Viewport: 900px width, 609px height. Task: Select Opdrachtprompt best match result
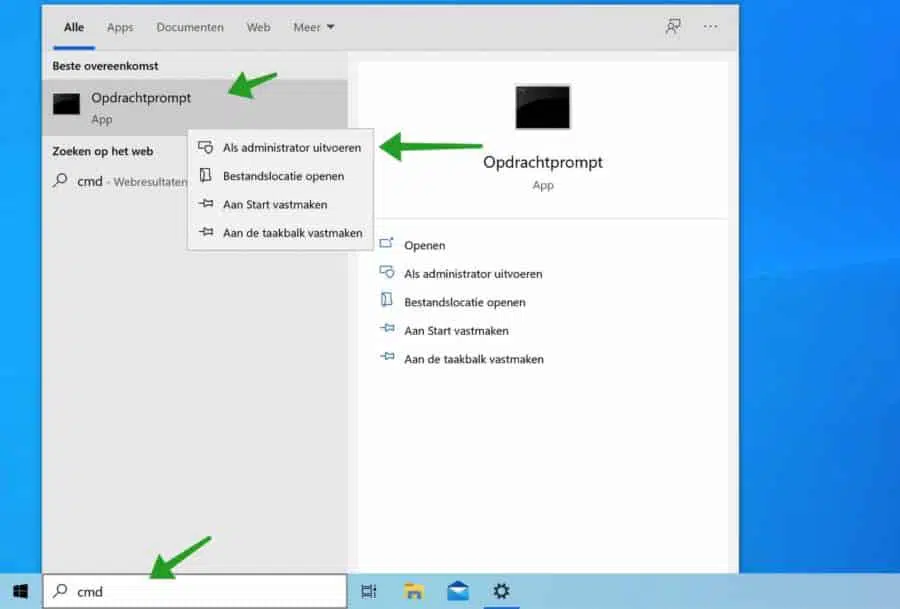coord(195,107)
